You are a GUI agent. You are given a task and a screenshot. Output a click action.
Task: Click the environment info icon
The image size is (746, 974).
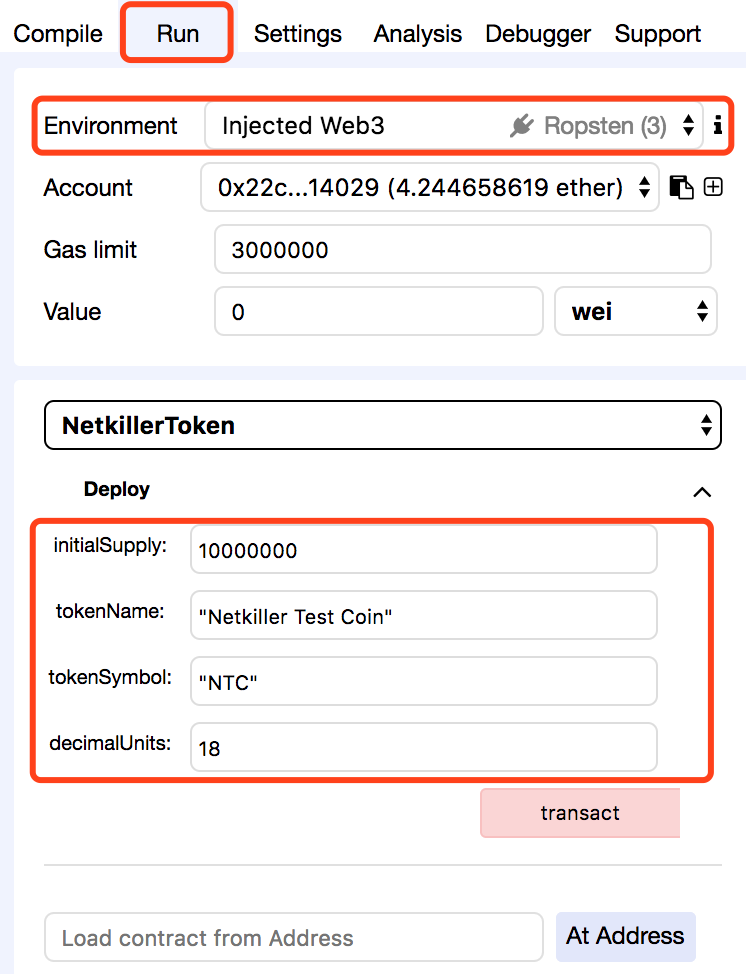717,126
